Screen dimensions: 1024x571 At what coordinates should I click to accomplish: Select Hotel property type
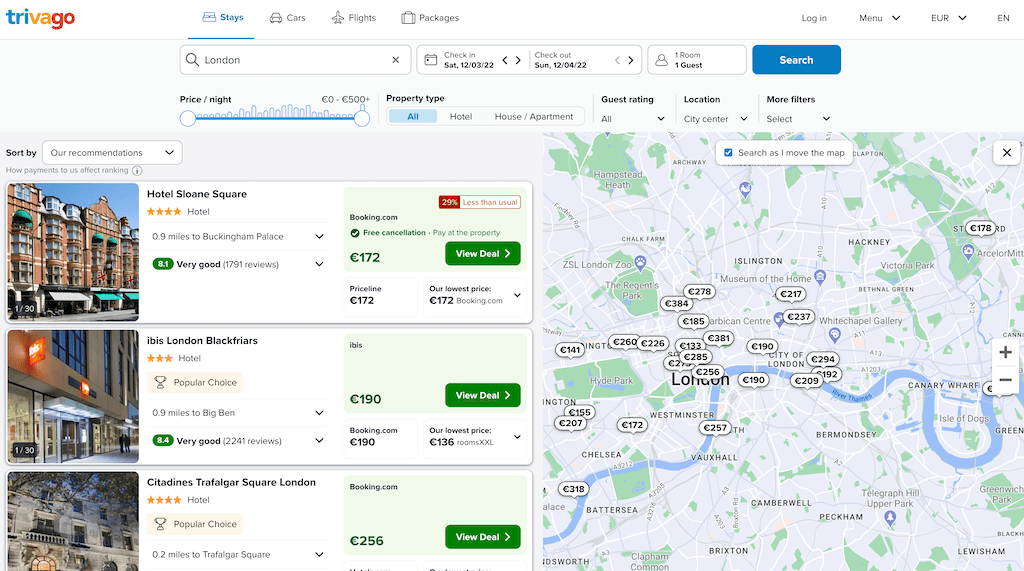point(460,116)
